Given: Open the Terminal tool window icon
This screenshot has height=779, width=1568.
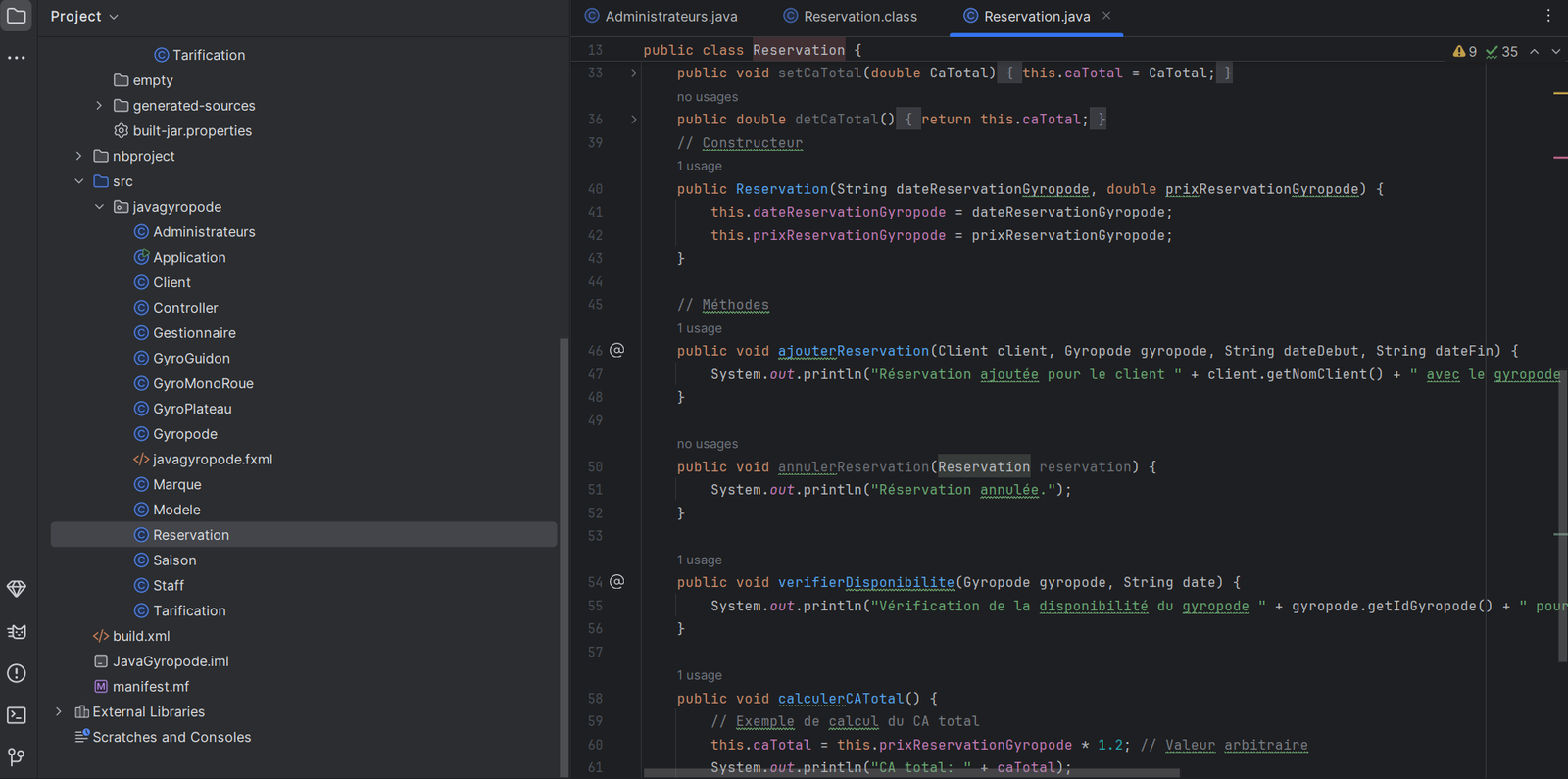Looking at the screenshot, I should (17, 715).
